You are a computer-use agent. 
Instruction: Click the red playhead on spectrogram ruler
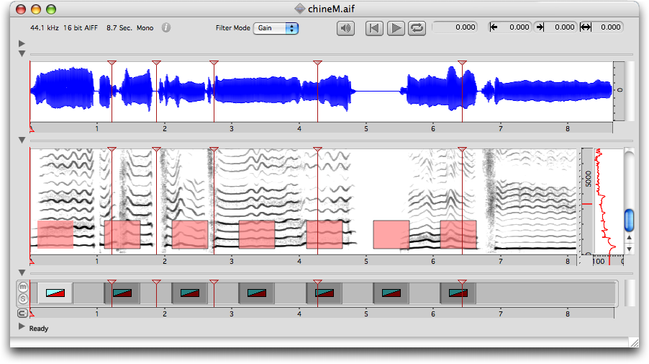pyautogui.click(x=31, y=261)
